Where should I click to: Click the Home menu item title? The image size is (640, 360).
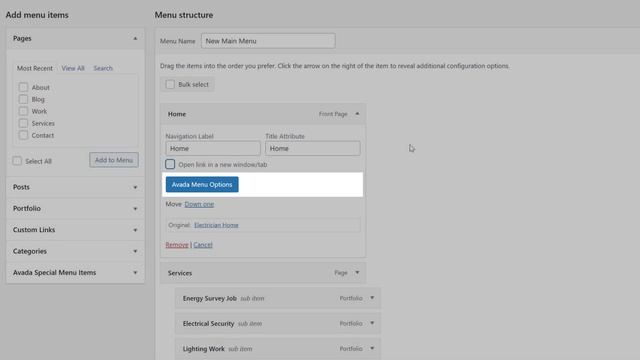[x=177, y=114]
